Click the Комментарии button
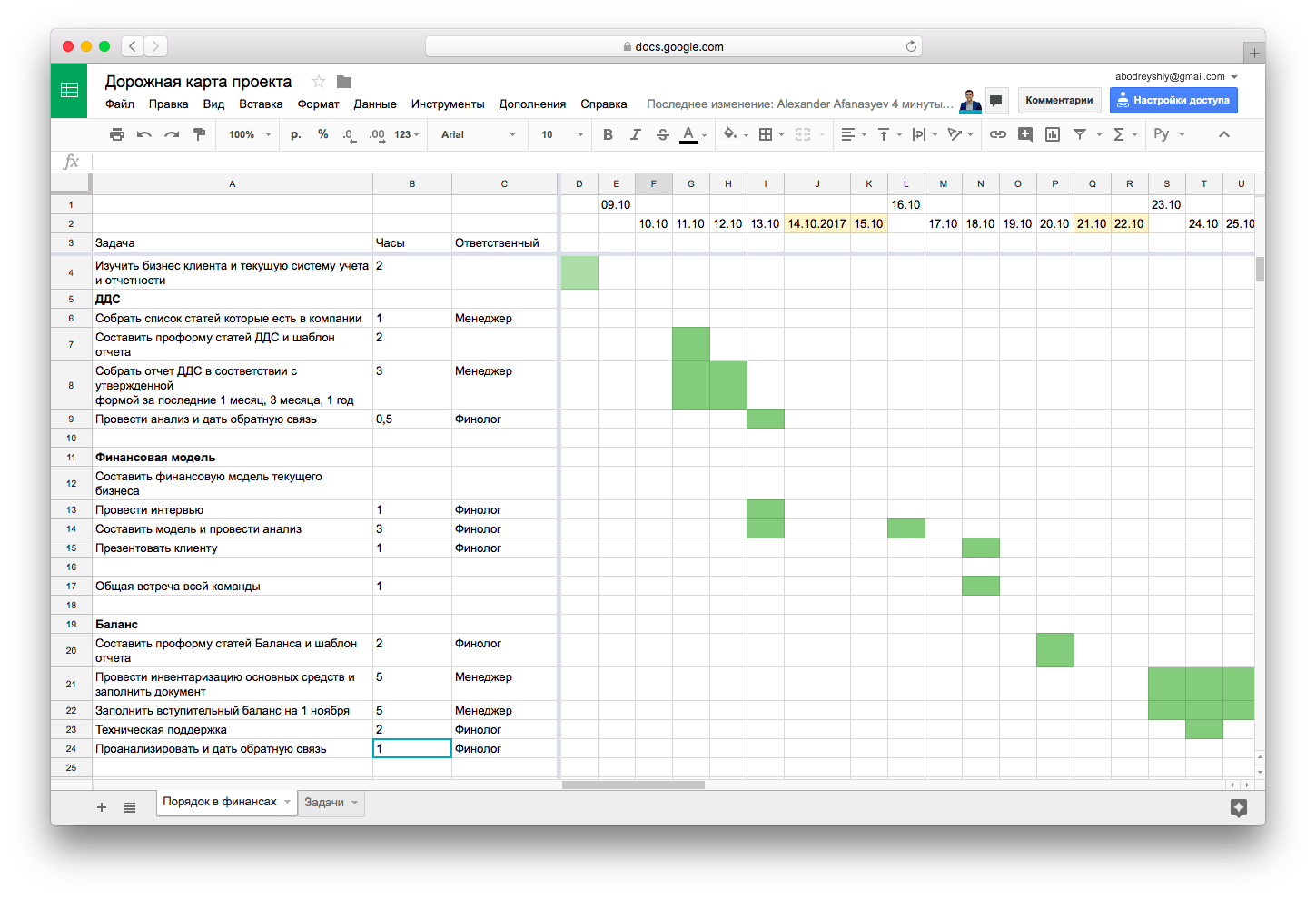 tap(1059, 100)
